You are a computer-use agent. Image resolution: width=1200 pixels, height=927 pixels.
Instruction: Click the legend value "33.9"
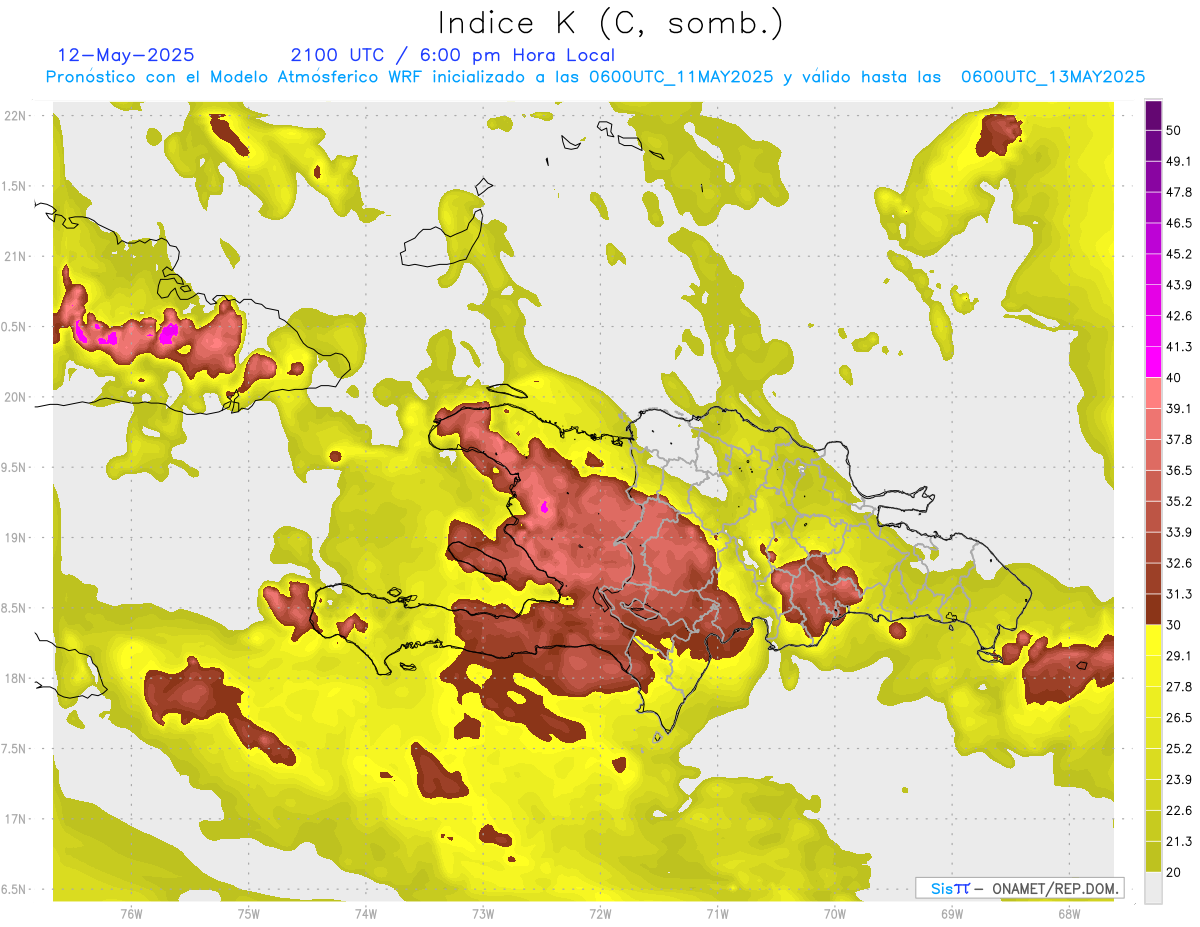(1179, 532)
